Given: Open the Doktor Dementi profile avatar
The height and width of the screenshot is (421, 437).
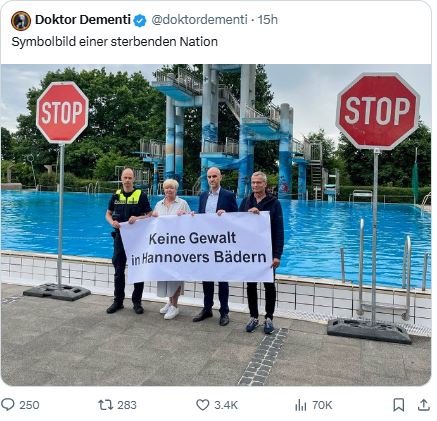Looking at the screenshot, I should pyautogui.click(x=21, y=21).
